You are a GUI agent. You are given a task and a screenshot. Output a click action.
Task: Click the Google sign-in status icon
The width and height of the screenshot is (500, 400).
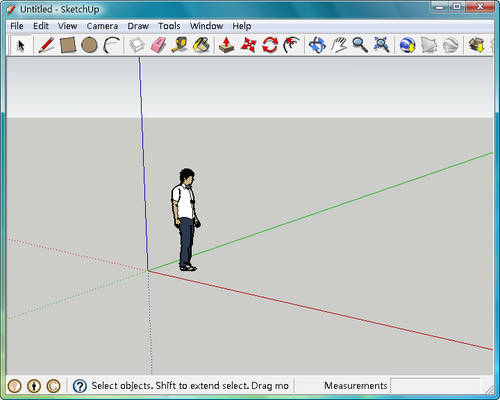[53, 386]
